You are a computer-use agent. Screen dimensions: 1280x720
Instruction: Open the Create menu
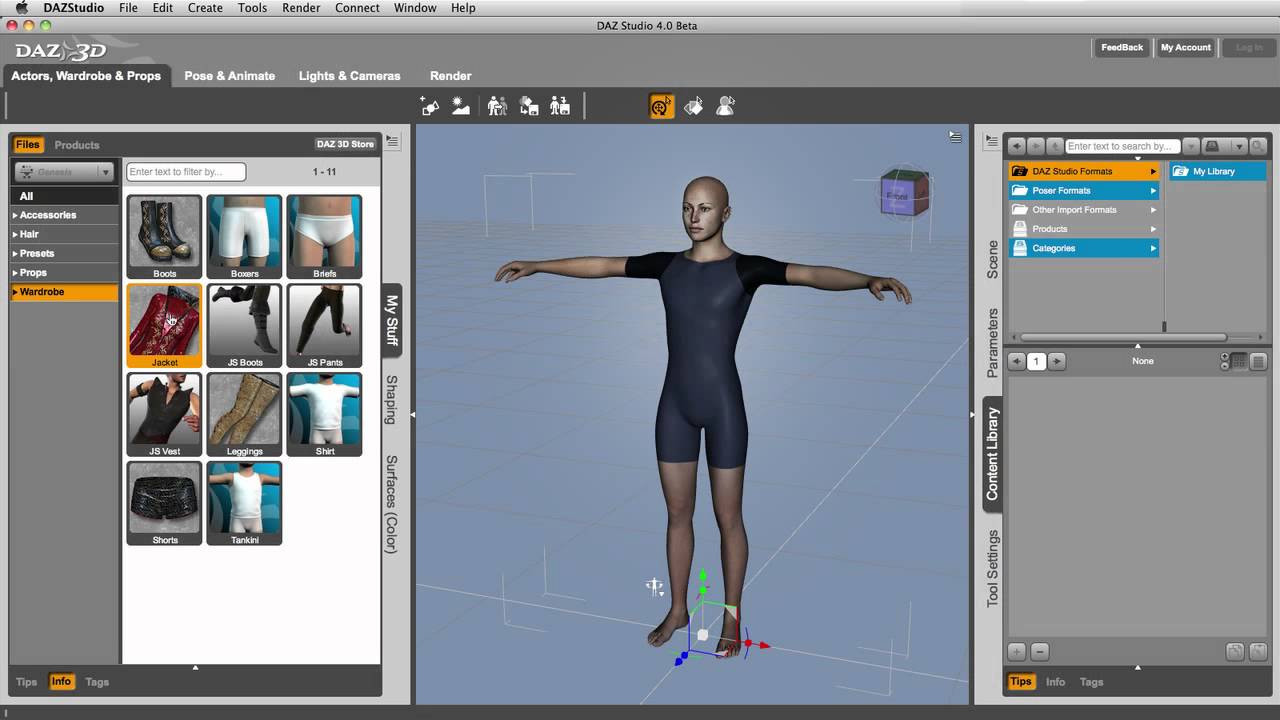(205, 8)
